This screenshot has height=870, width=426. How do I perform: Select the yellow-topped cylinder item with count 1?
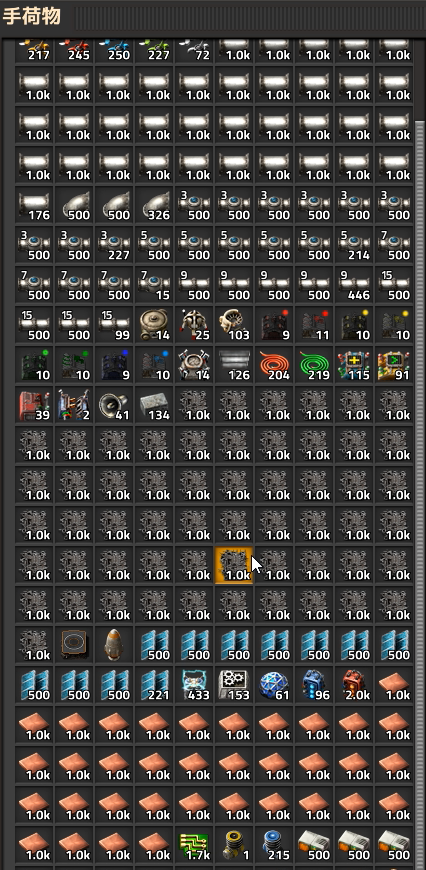pyautogui.click(x=234, y=844)
